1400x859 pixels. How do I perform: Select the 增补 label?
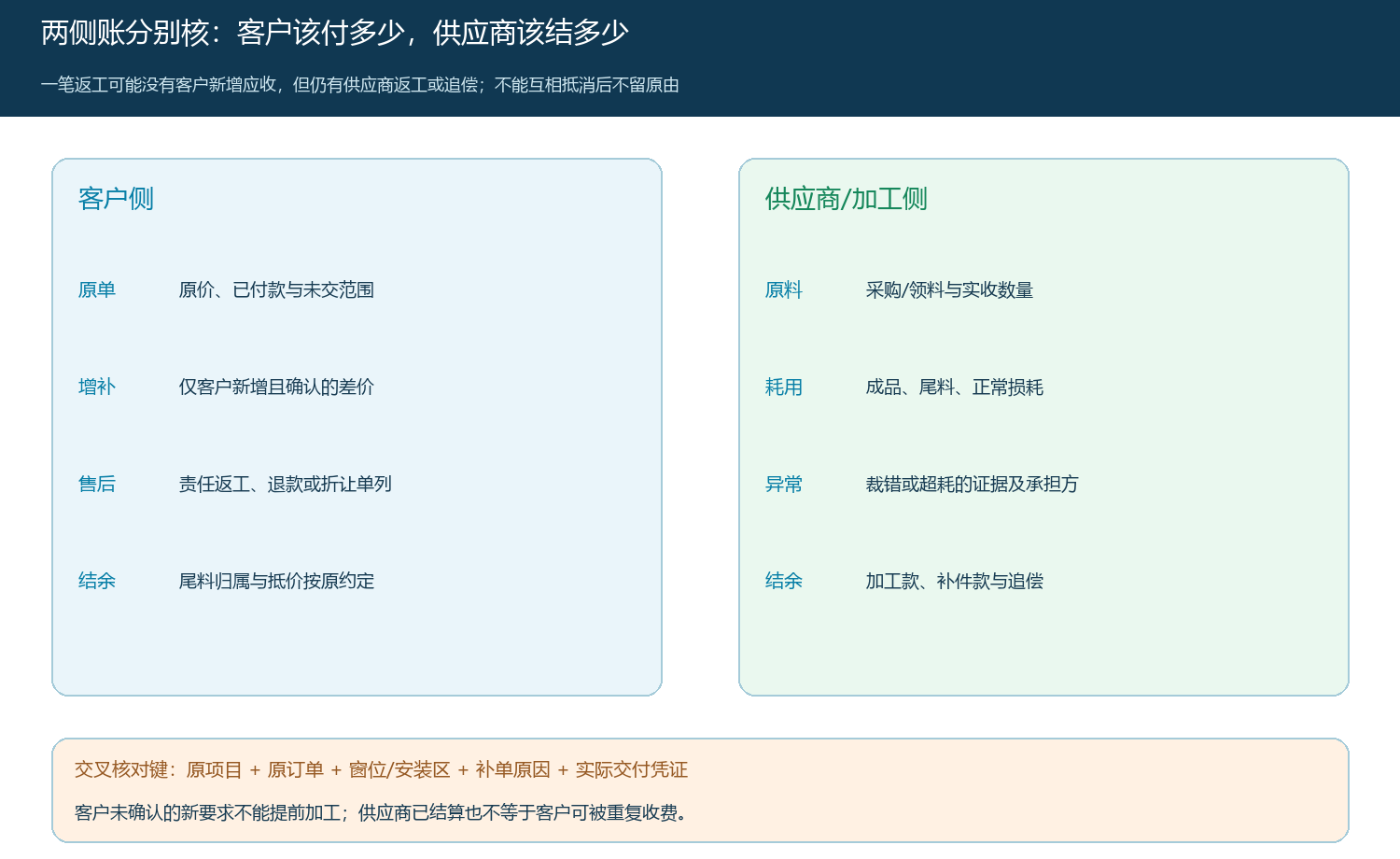pyautogui.click(x=97, y=387)
